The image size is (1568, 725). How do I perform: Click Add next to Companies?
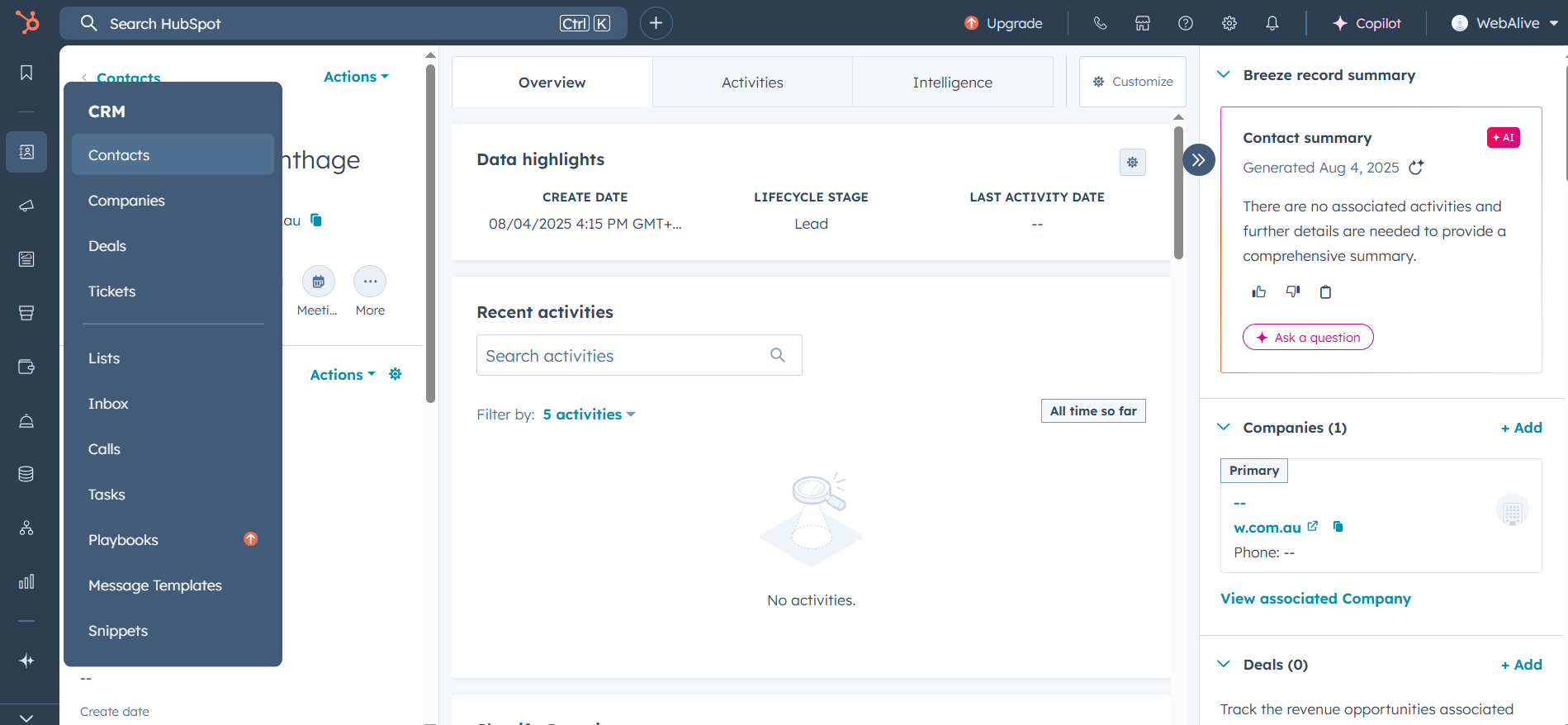pyautogui.click(x=1522, y=428)
